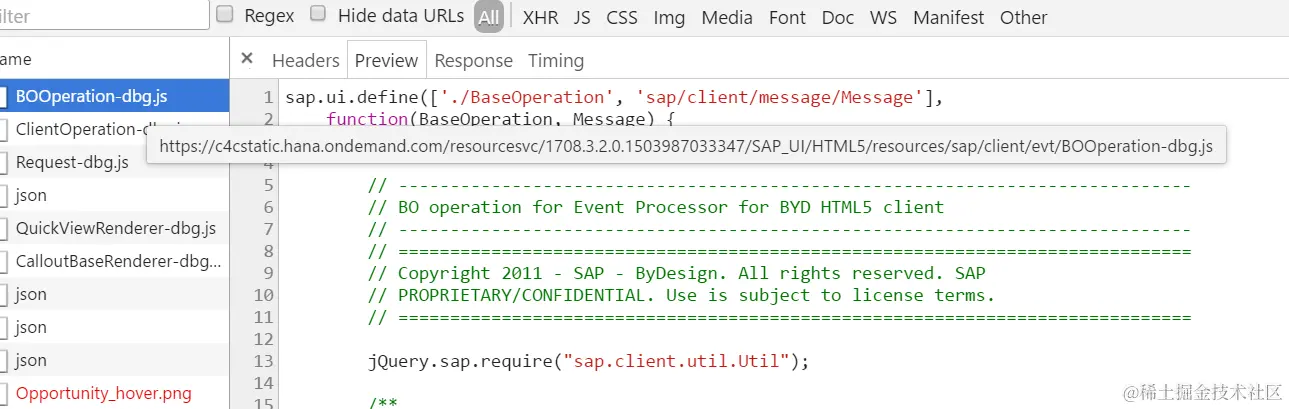The height and width of the screenshot is (409, 1289).
Task: Switch to the Timing tab
Action: 556,60
